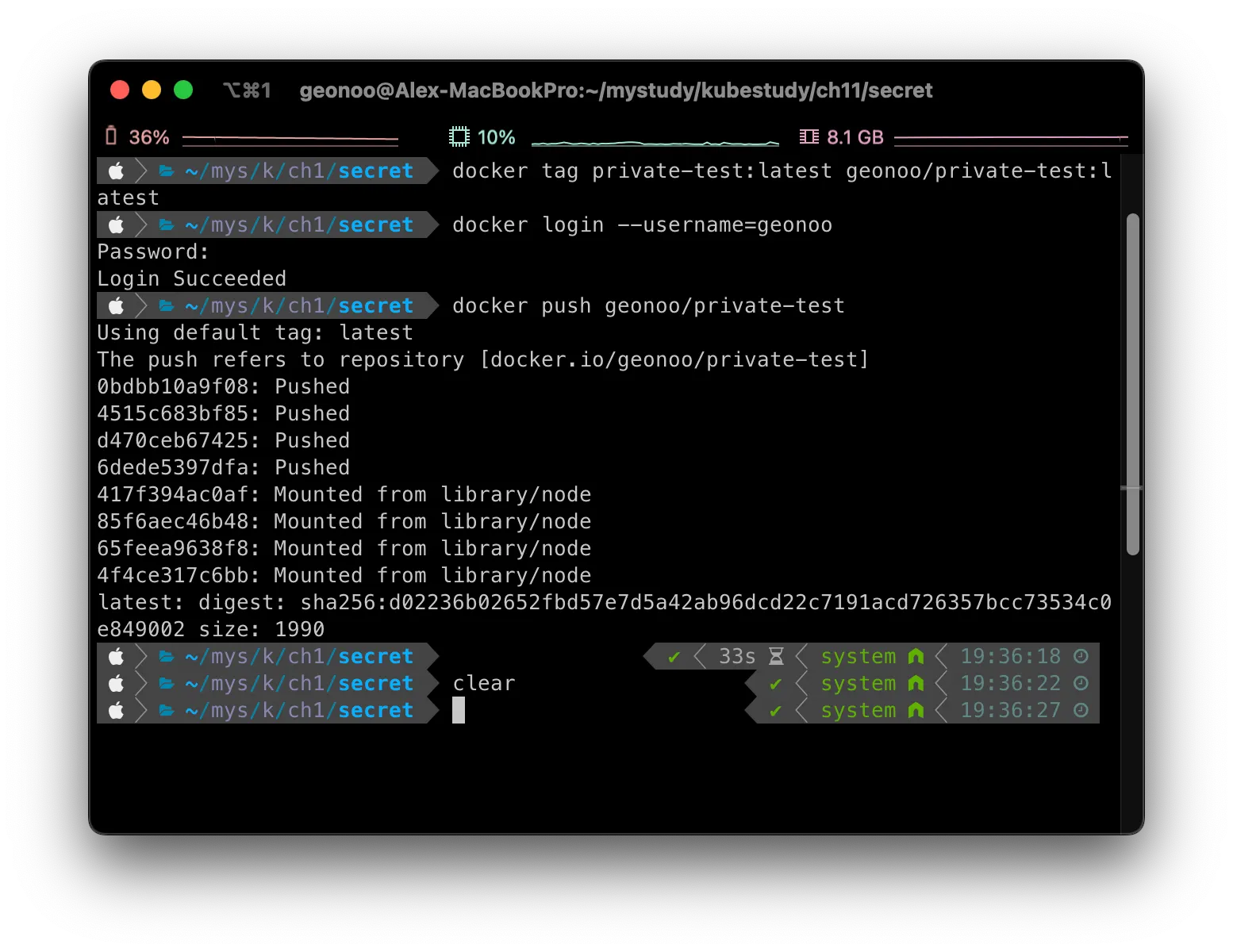Click the clock icon beside 19:36:22
The image size is (1233, 952).
[1081, 683]
